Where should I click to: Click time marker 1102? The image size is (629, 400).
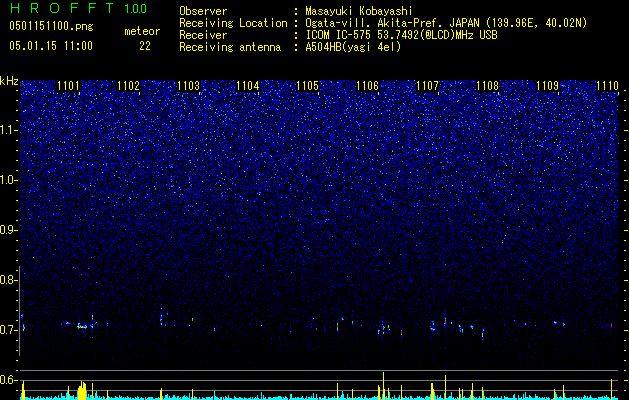pos(128,86)
